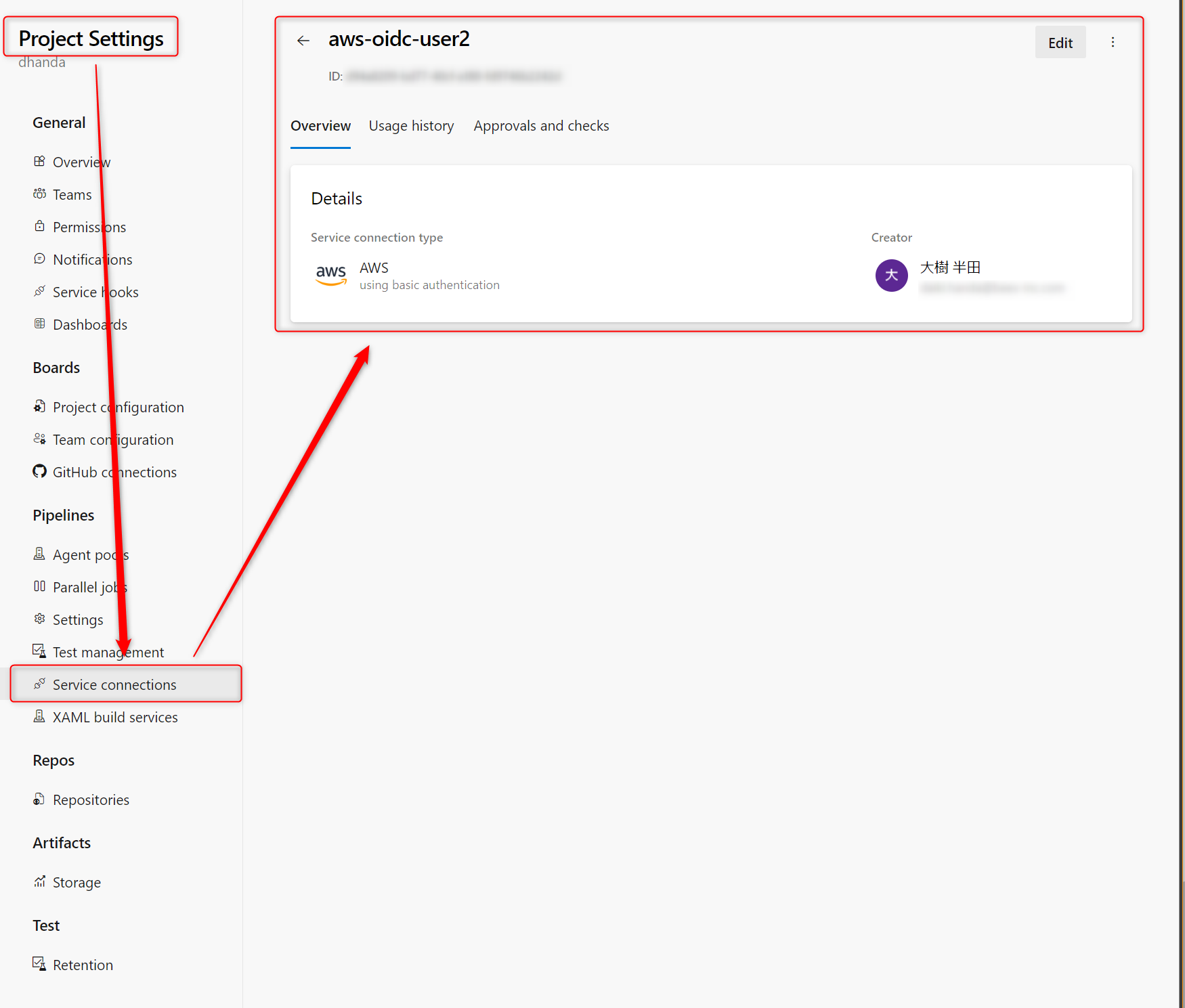Click the Test management icon
The image size is (1185, 1008).
[x=40, y=652]
